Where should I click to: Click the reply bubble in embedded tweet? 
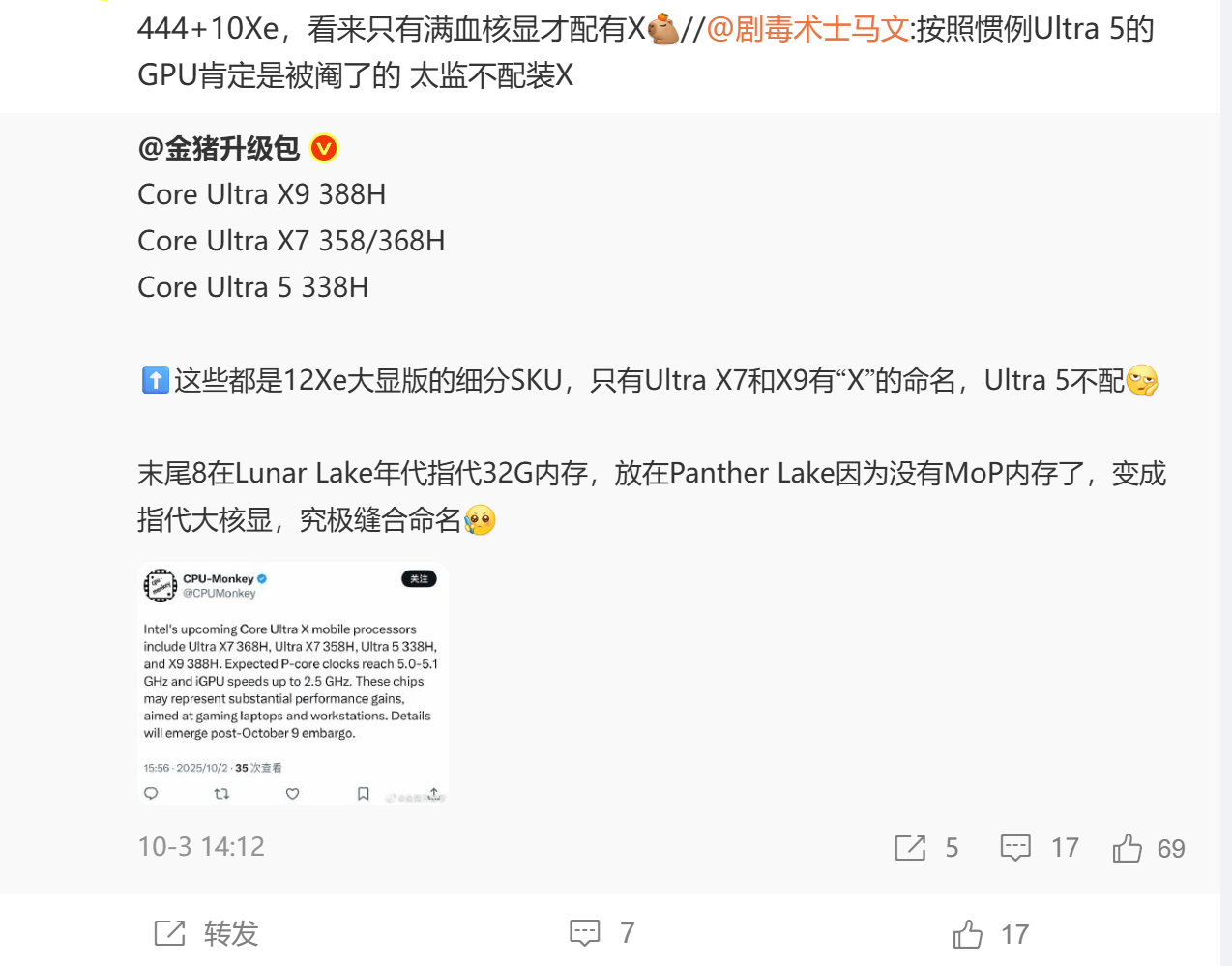[x=151, y=794]
